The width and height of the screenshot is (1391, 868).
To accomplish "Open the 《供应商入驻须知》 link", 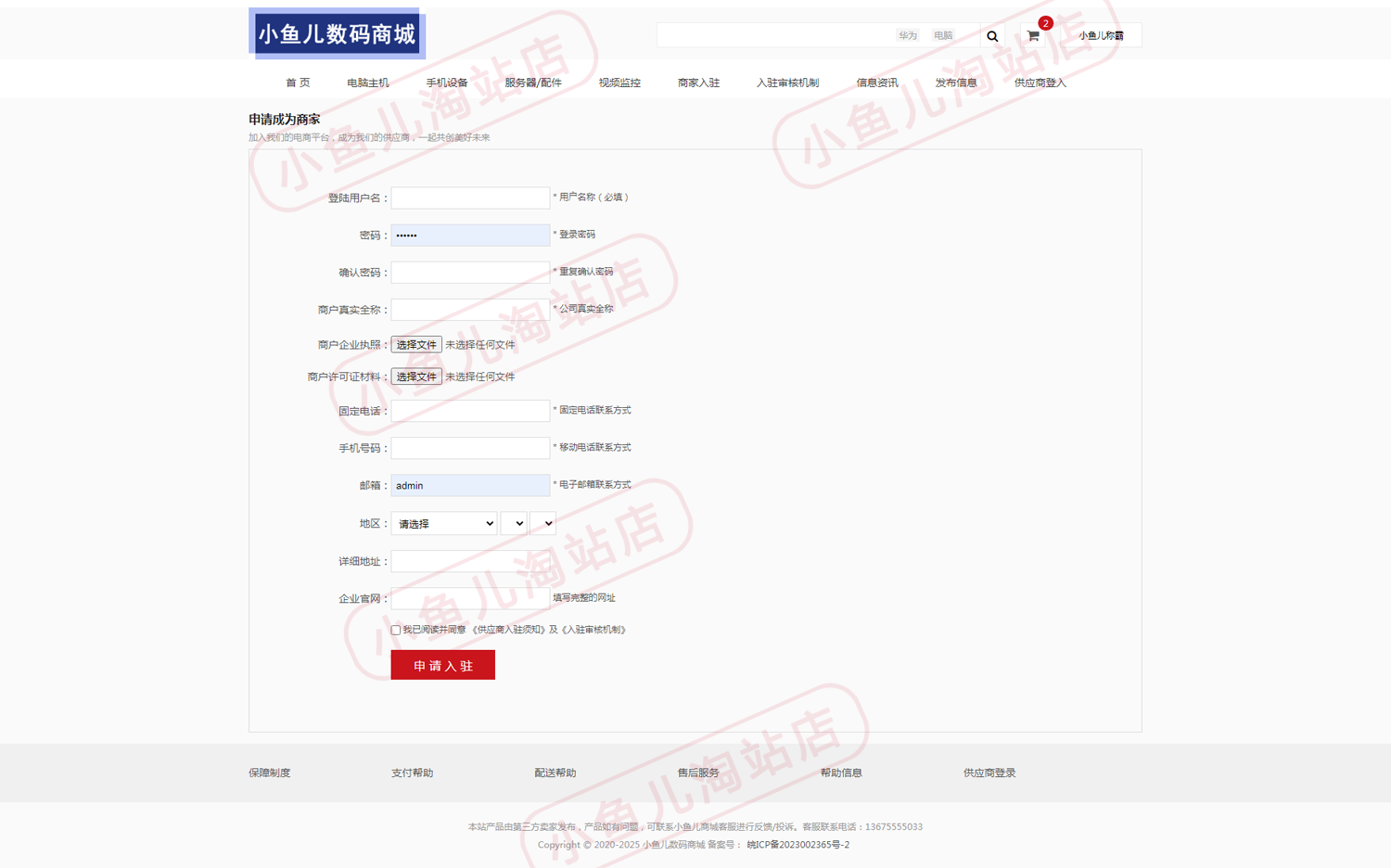I will point(507,630).
